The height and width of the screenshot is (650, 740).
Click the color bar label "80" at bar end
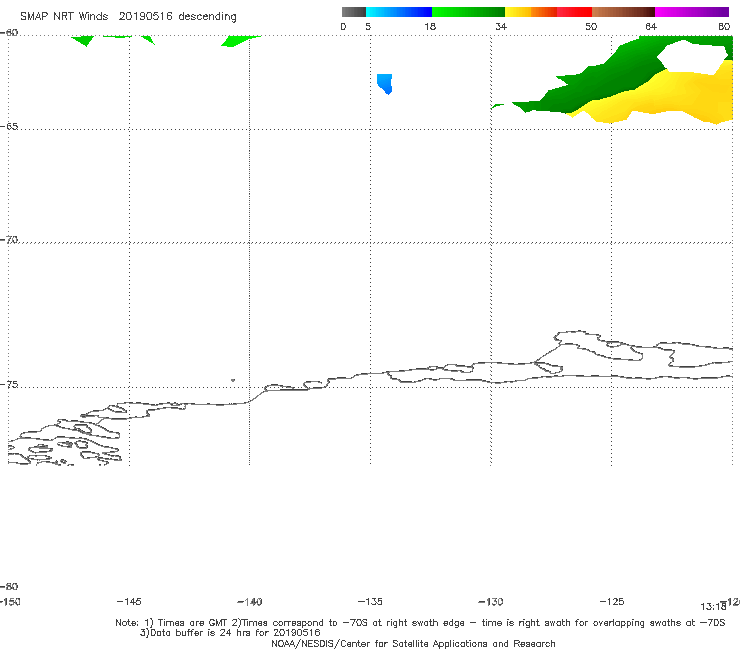pyautogui.click(x=724, y=27)
